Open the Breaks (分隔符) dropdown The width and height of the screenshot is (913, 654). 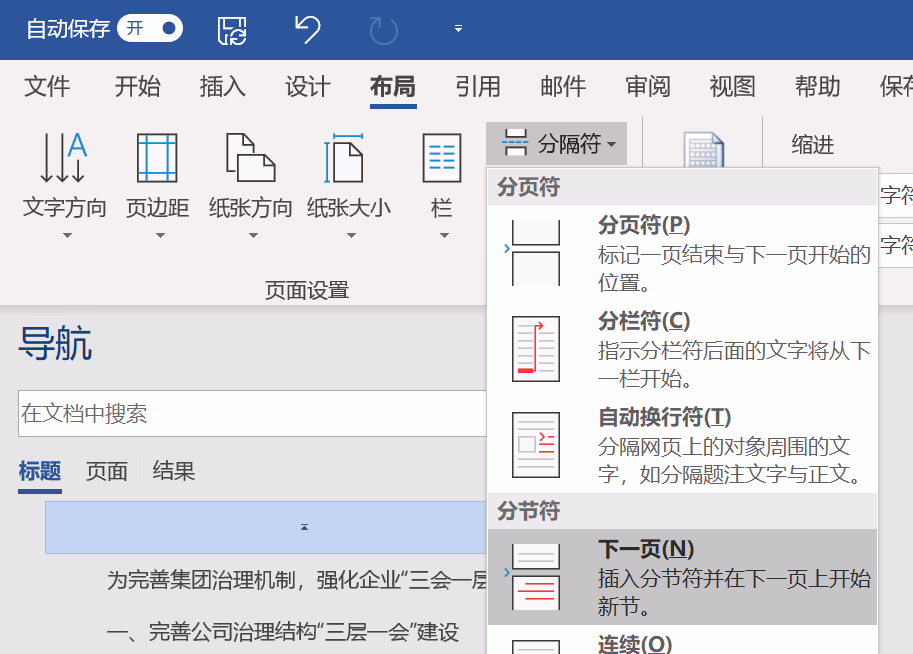tap(558, 144)
